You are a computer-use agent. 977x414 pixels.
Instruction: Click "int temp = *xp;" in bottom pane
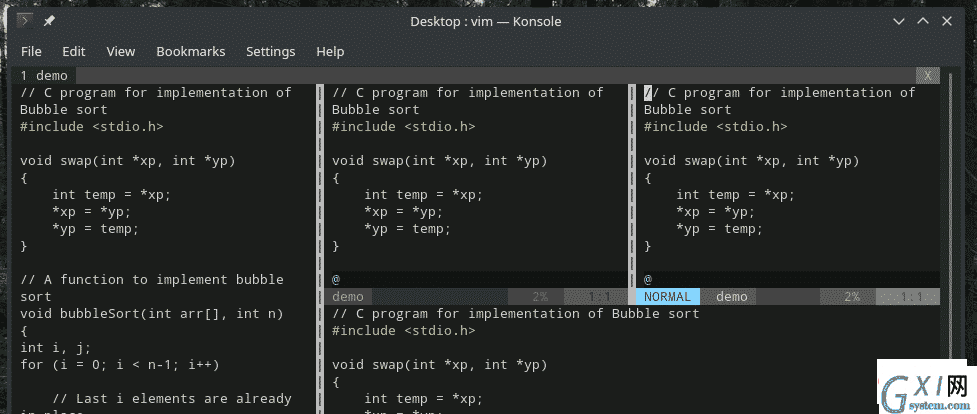[424, 398]
